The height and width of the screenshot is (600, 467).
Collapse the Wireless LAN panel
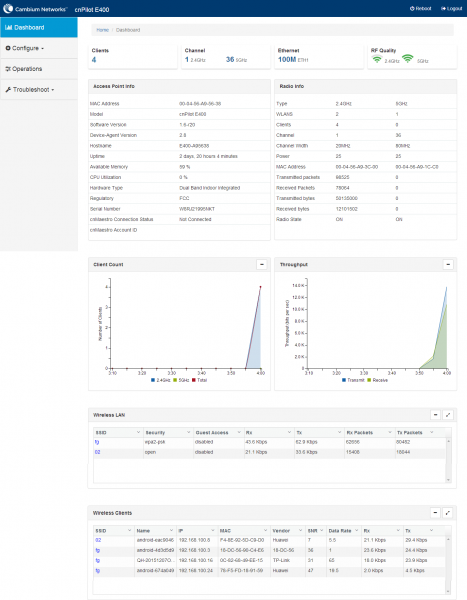tap(435, 415)
